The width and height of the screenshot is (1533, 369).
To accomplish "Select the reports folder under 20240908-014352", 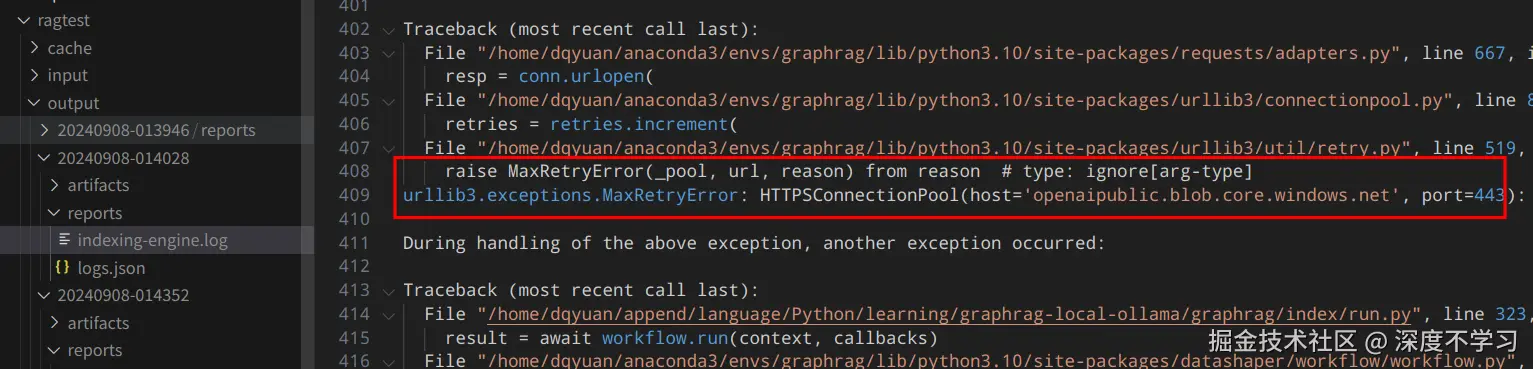I will [95, 350].
